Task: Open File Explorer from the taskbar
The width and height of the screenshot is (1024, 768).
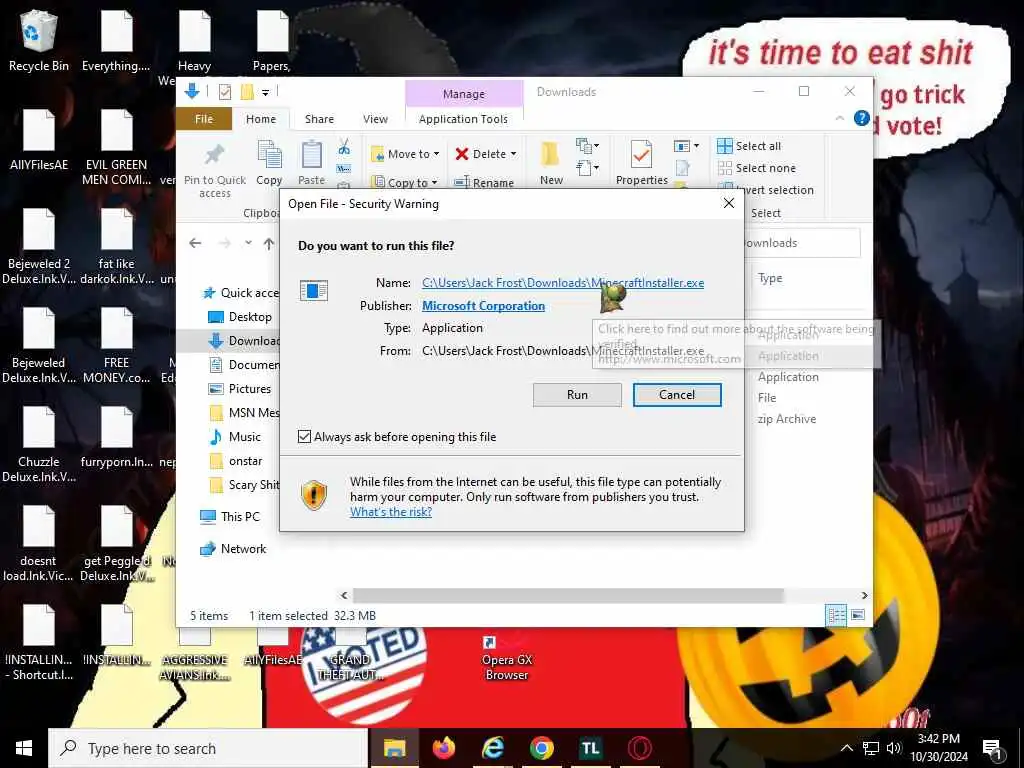Action: [x=394, y=748]
